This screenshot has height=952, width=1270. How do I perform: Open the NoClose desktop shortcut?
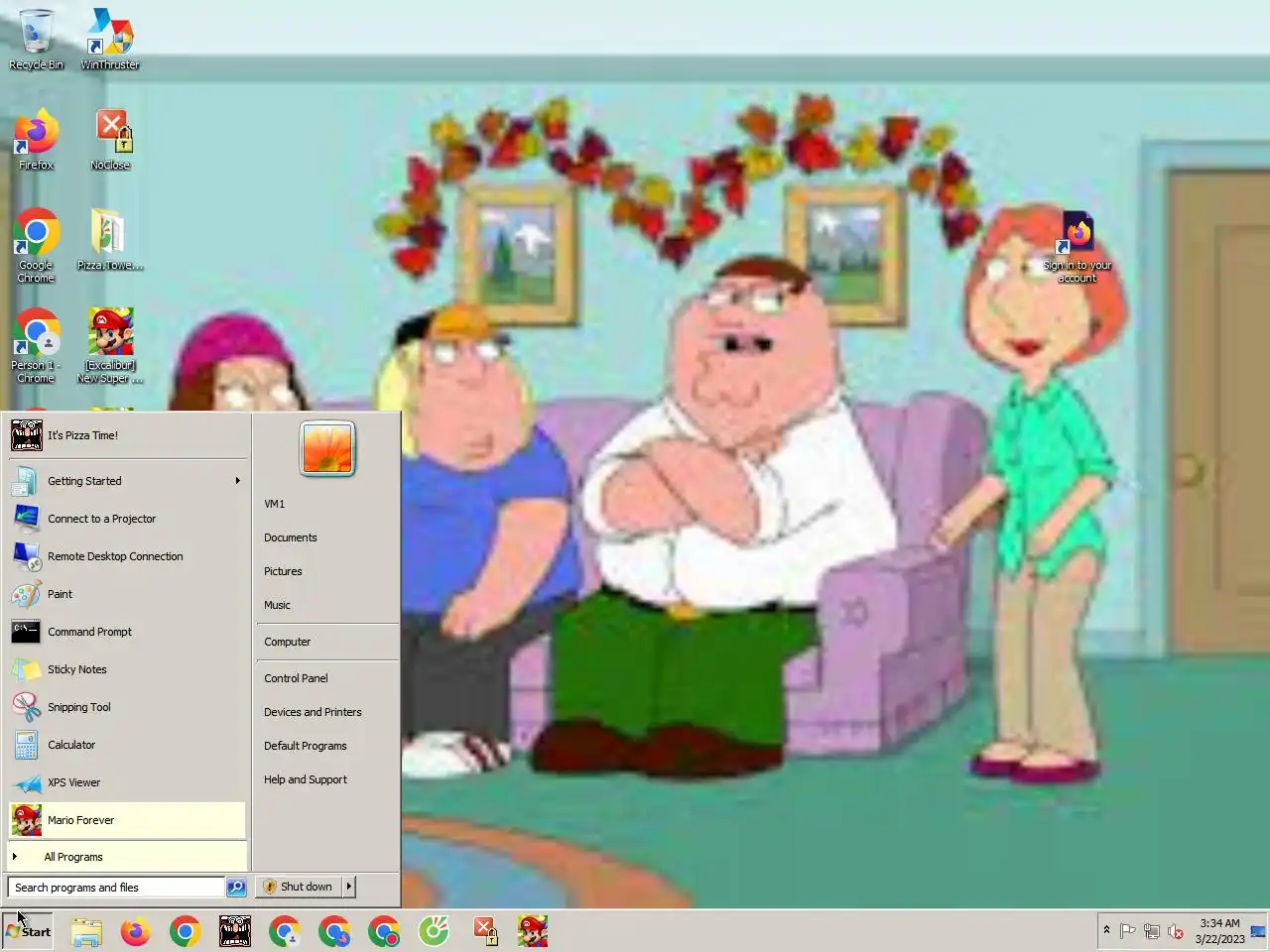pyautogui.click(x=110, y=140)
